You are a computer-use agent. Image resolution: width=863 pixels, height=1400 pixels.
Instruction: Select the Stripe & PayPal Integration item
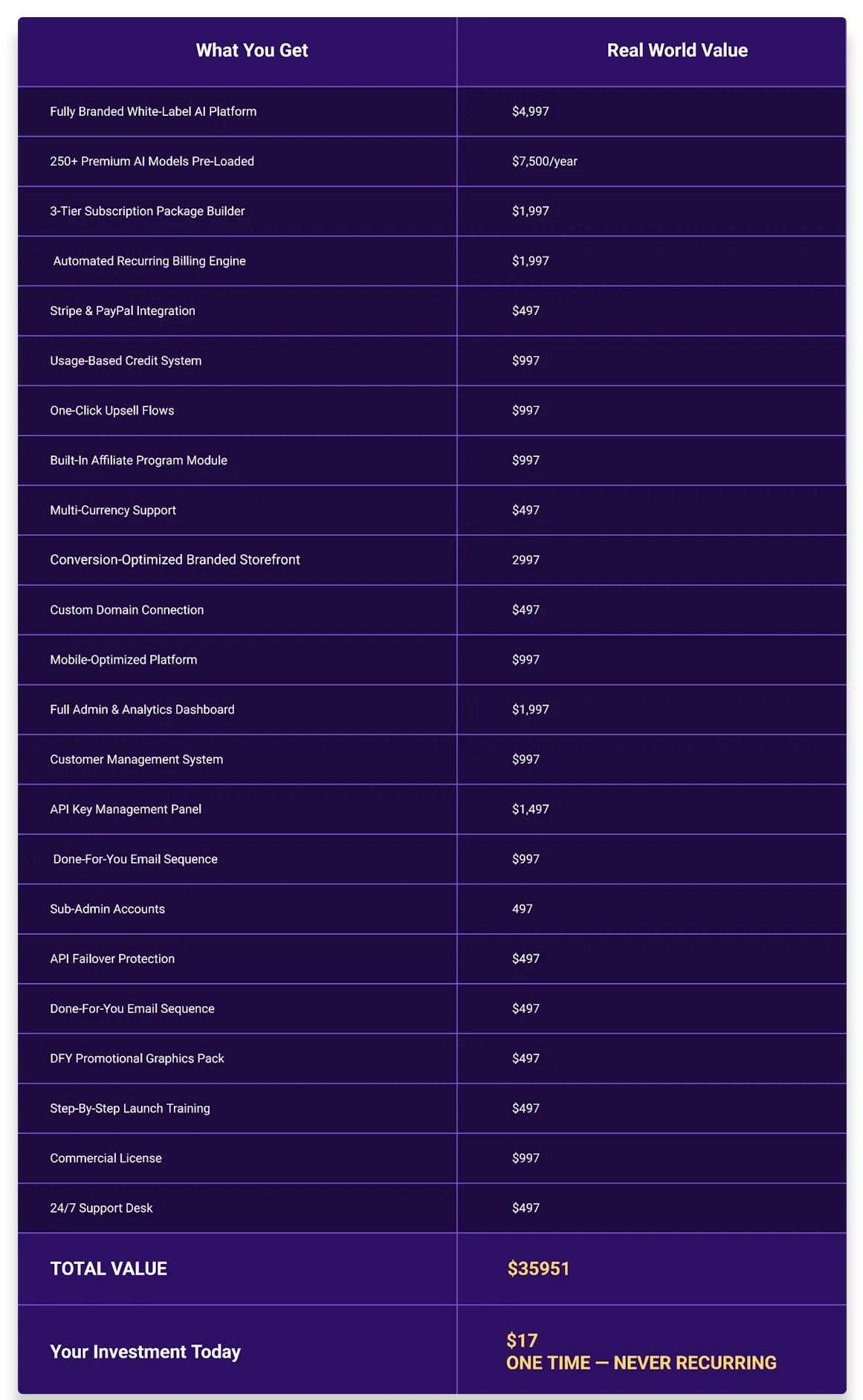point(123,311)
